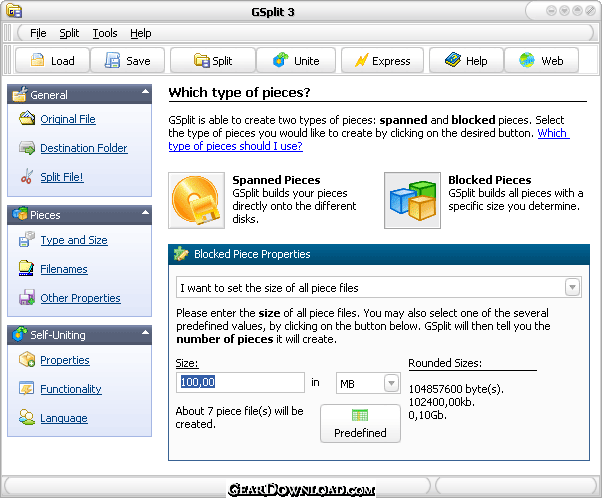
Task: Collapse the General panel
Action: tap(145, 92)
